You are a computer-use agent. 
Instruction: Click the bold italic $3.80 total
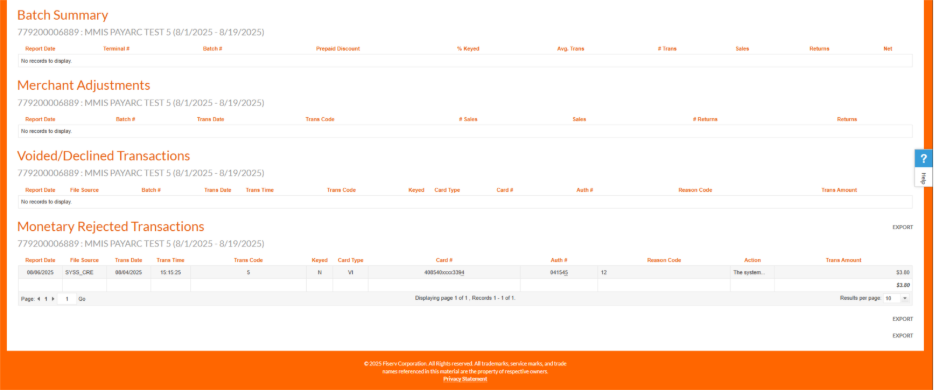(904, 285)
